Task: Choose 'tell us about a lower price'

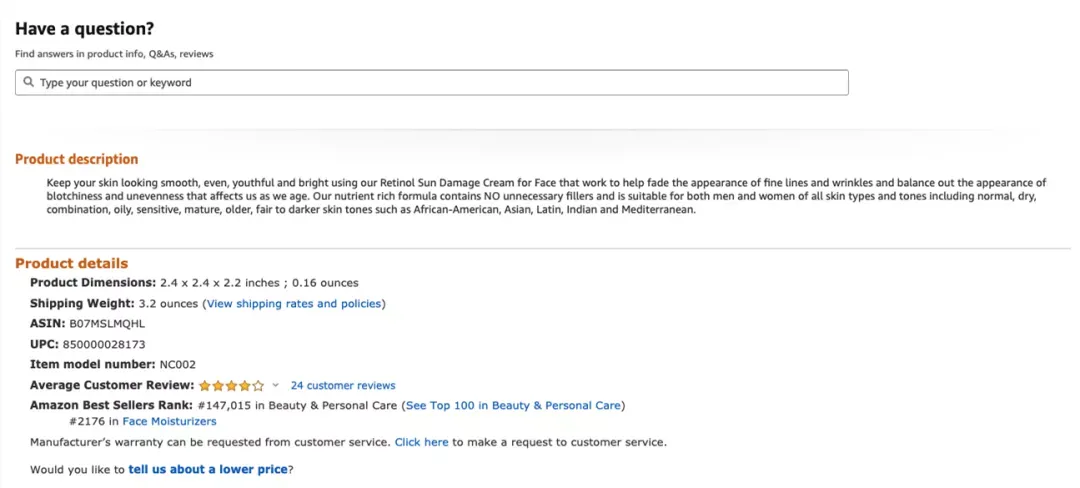Action: (x=208, y=469)
